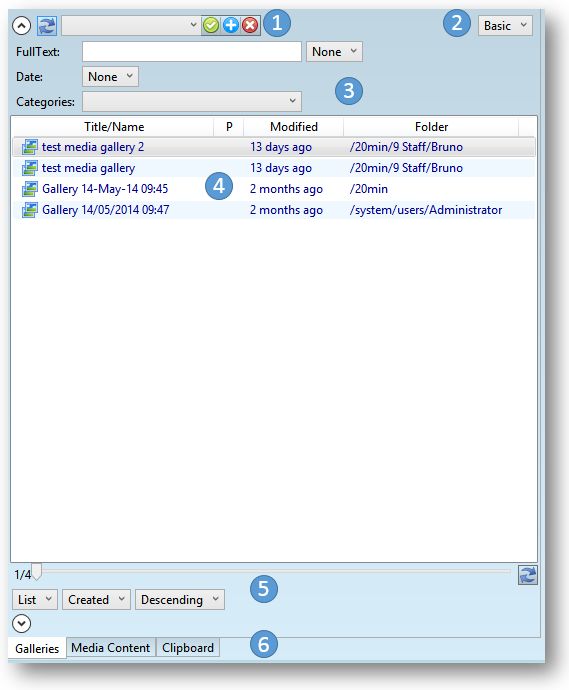Viewport: 569px width, 690px height.
Task: Click the green checkmark apply icon
Action: pos(211,26)
